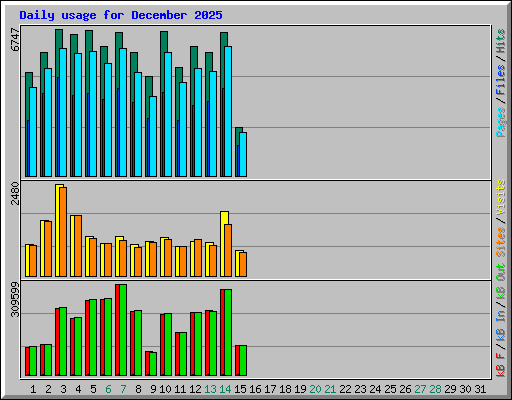Click the day 9 cyan files bar
Image resolution: width=512 pixels, height=400 pixels.
tap(153, 136)
